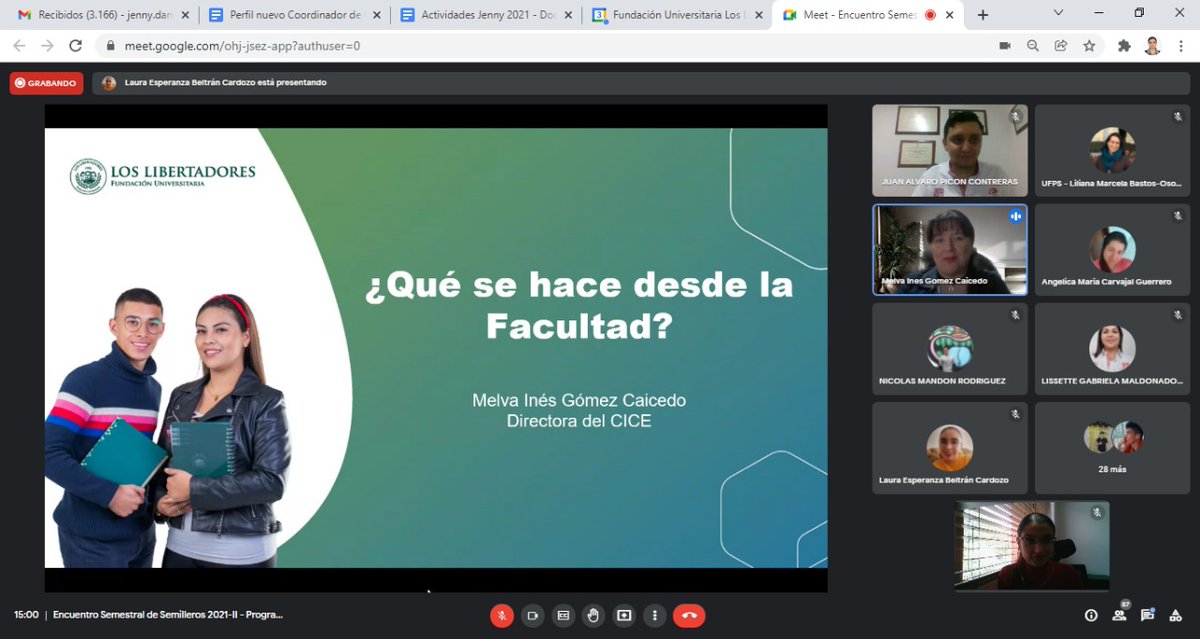Select Lissette Gabriela Maldonado tile
The width and height of the screenshot is (1200, 639).
tap(1112, 349)
